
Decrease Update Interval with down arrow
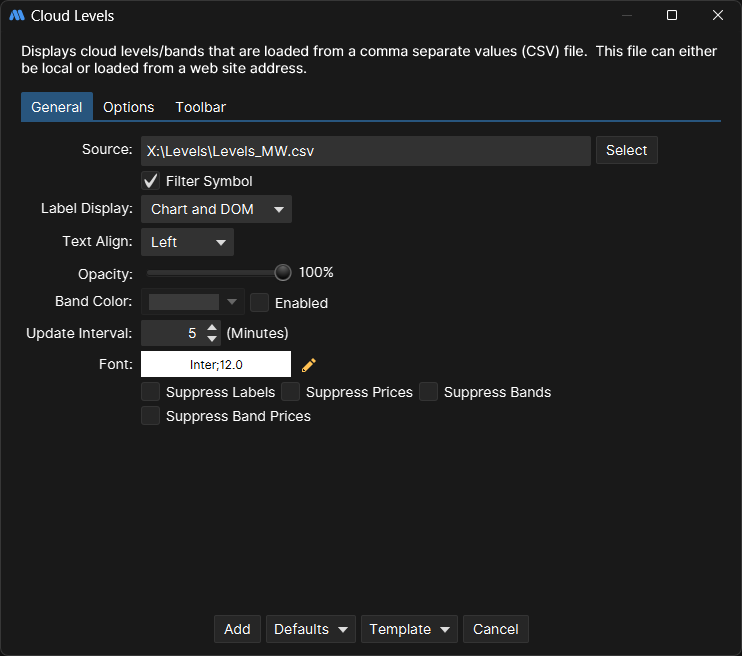(212, 339)
